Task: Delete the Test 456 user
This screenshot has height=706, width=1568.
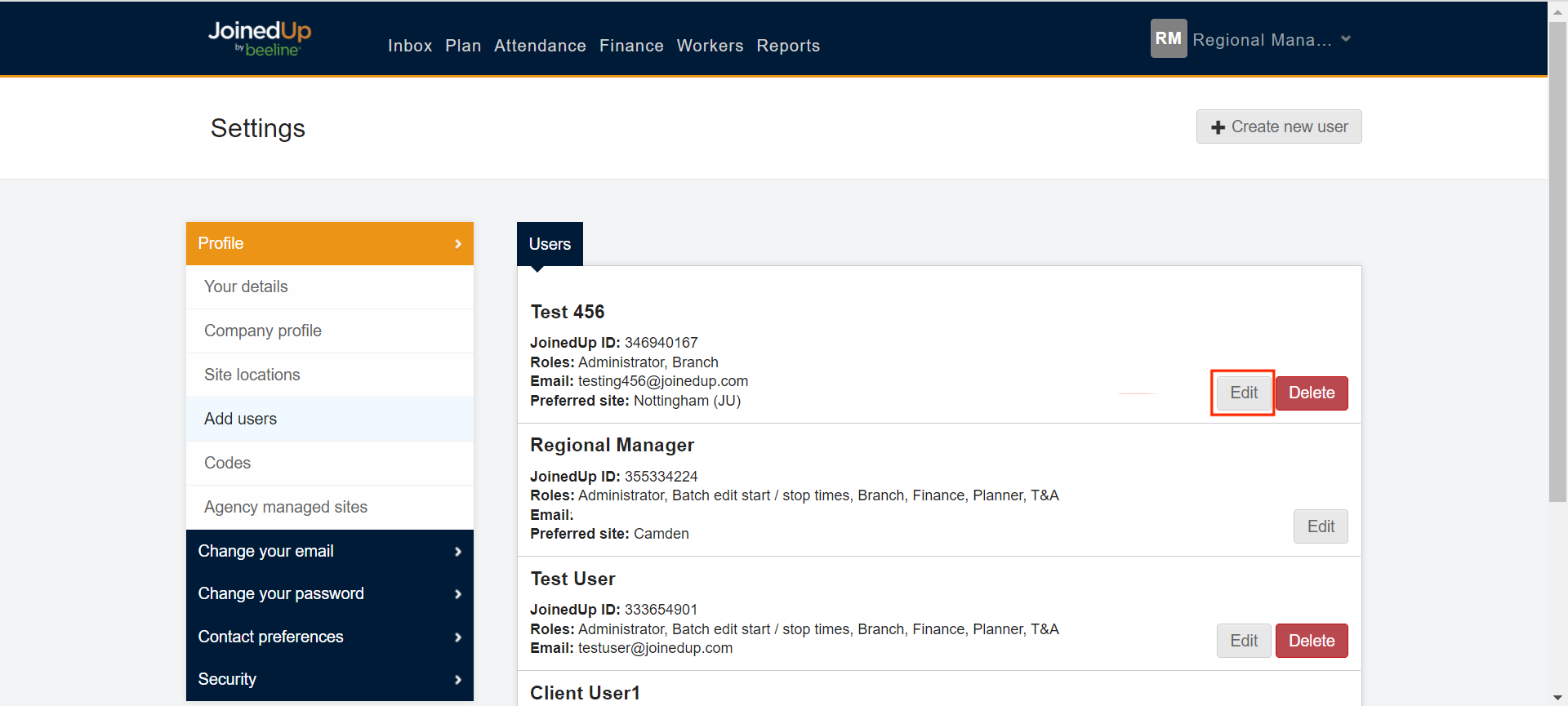Action: pyautogui.click(x=1312, y=393)
